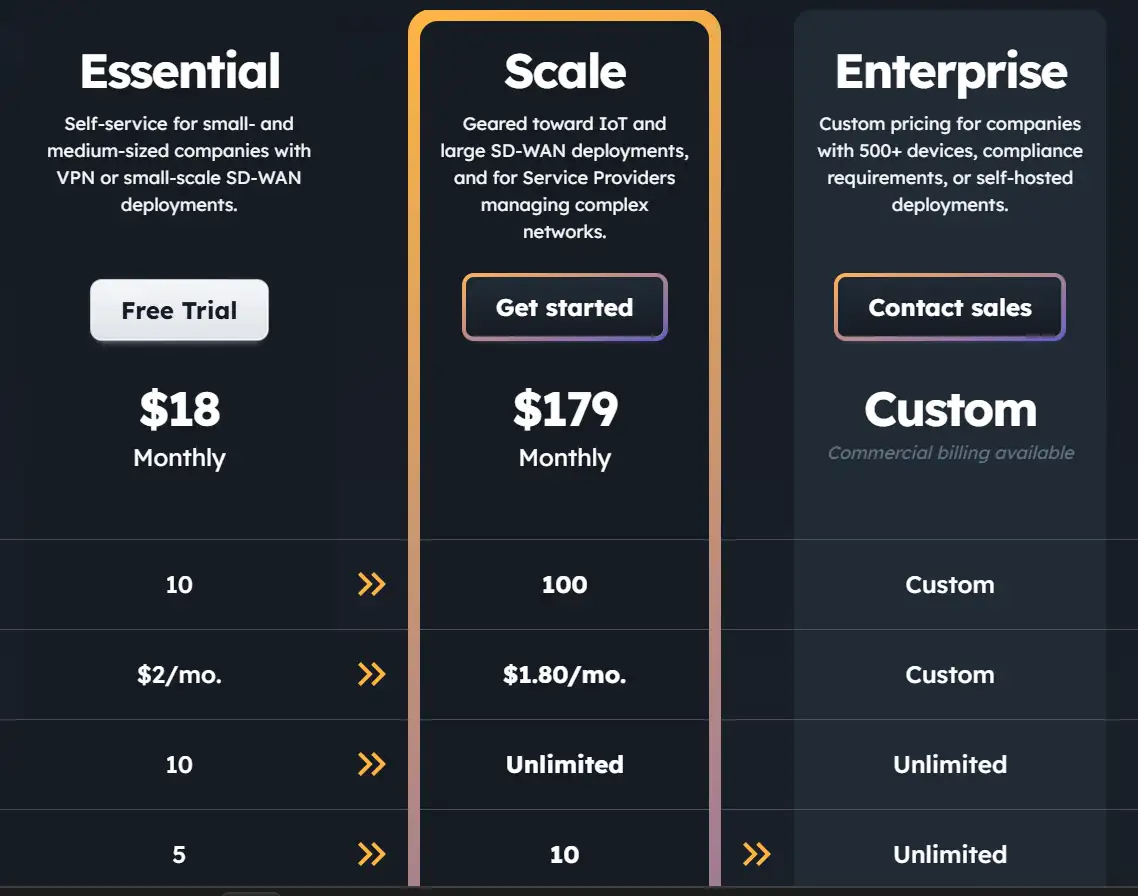The image size is (1138, 896).
Task: Start the Essential plan Free Trial
Action: [x=179, y=310]
